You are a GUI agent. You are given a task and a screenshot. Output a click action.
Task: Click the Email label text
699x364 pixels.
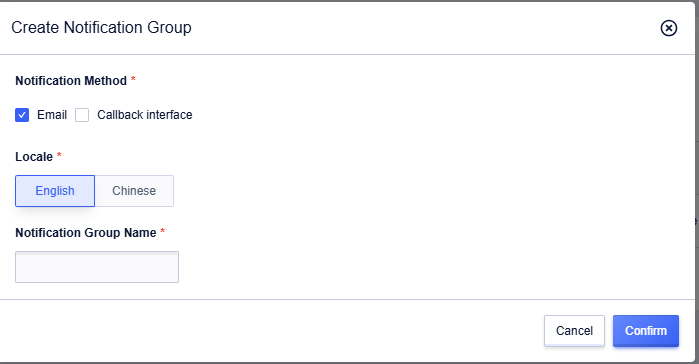52,115
